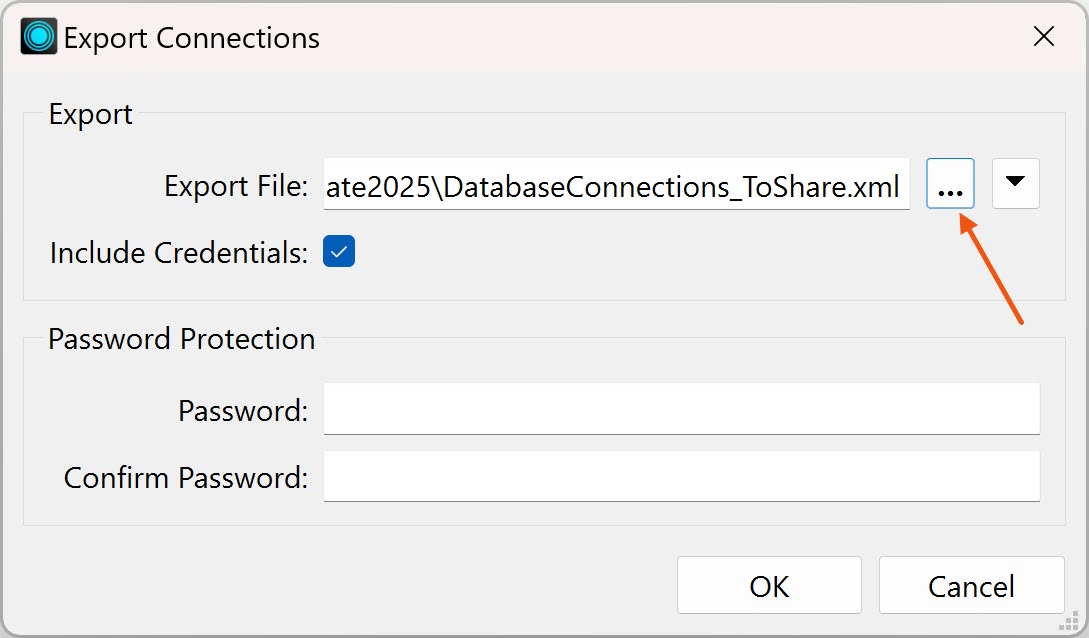
Task: Click the Password label text
Action: [243, 411]
